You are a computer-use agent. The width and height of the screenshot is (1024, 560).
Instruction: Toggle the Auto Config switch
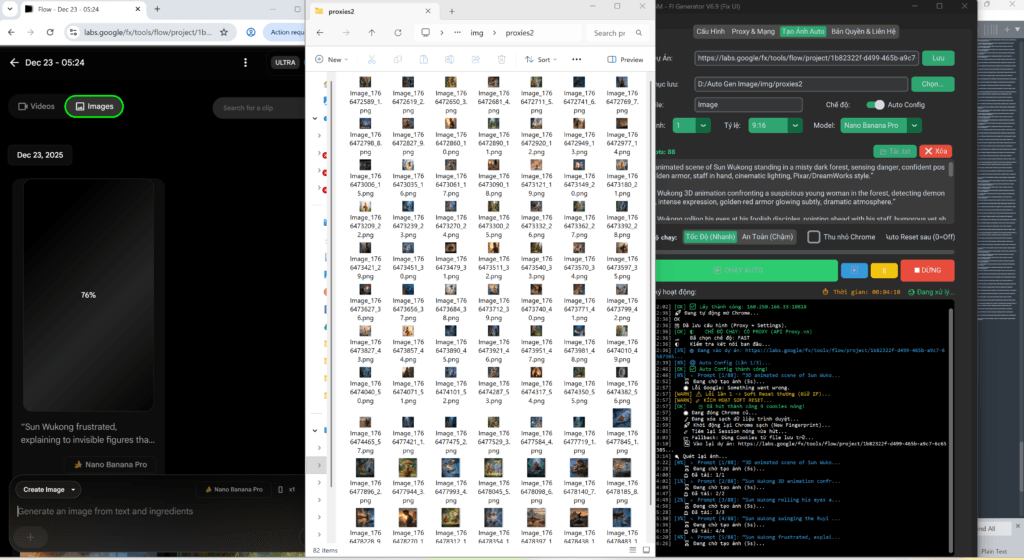(x=875, y=104)
